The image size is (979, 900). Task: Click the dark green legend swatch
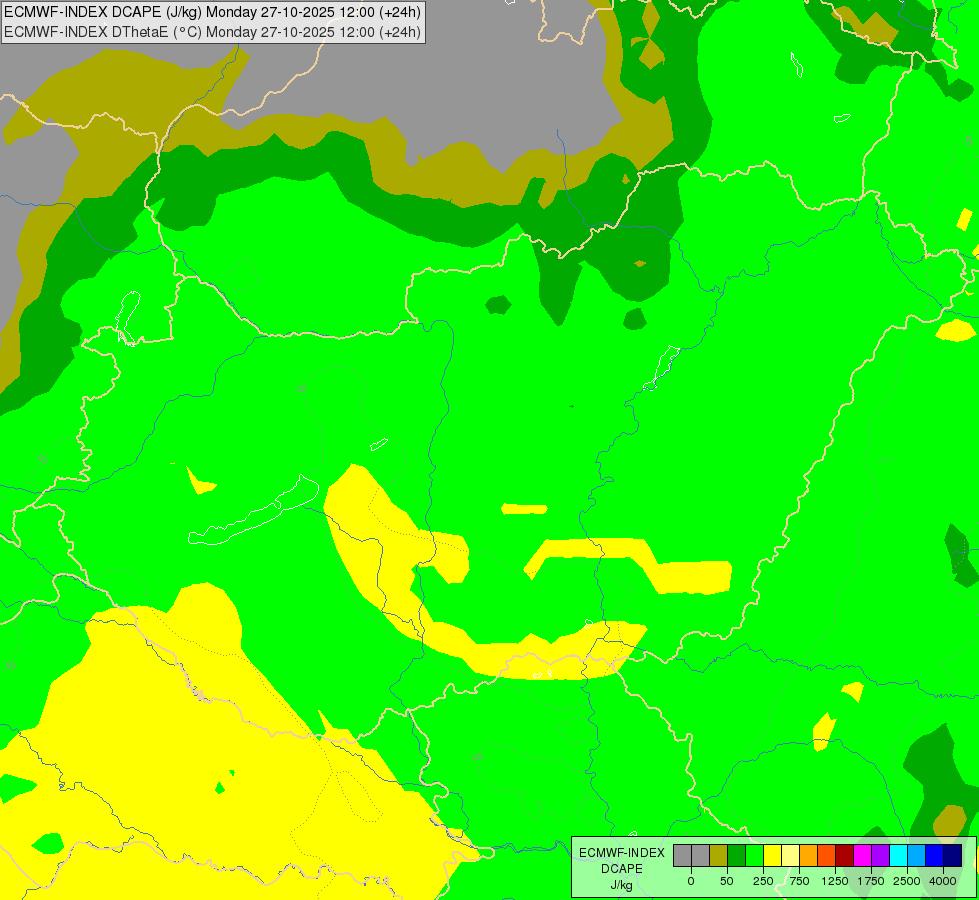[737, 855]
